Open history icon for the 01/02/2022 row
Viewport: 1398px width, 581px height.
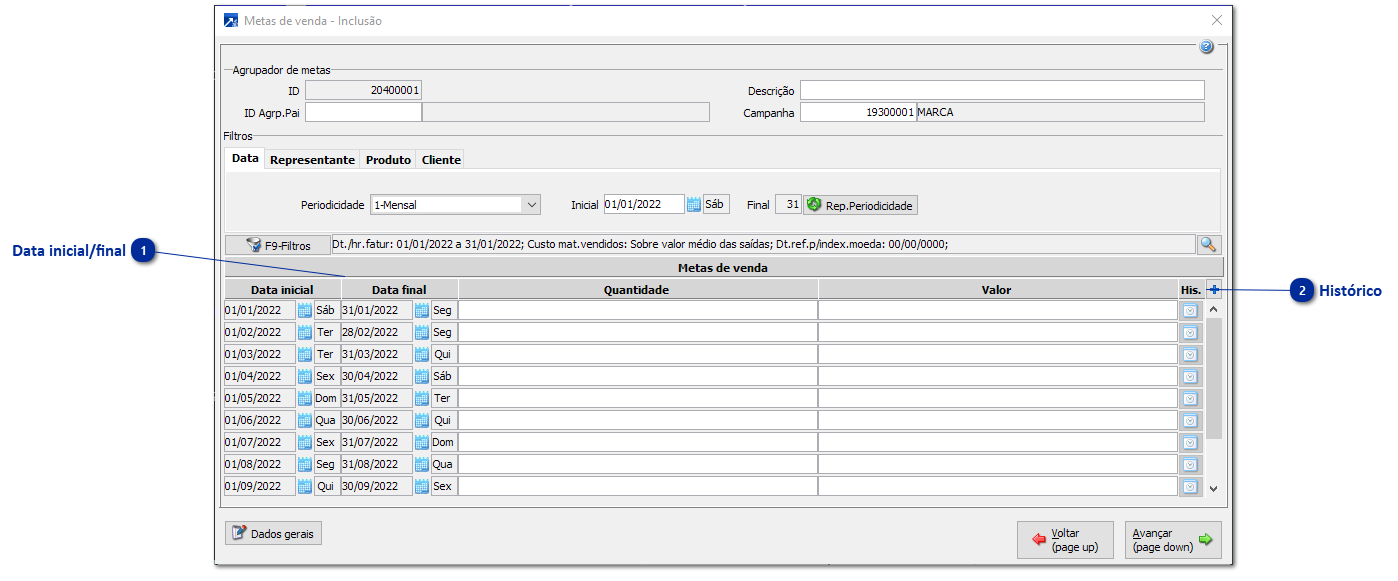1190,332
